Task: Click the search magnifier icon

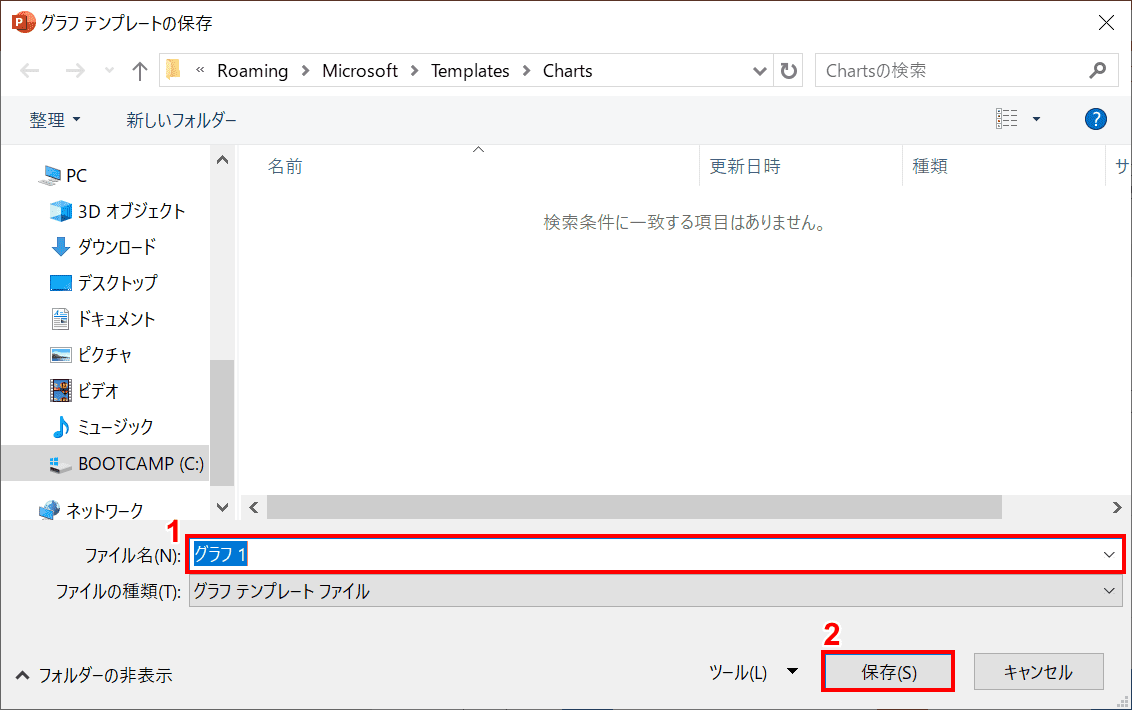Action: point(1098,70)
